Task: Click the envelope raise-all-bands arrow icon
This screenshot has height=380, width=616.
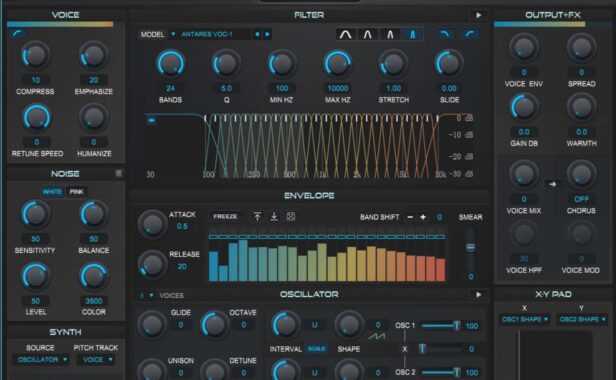Action: (x=257, y=217)
